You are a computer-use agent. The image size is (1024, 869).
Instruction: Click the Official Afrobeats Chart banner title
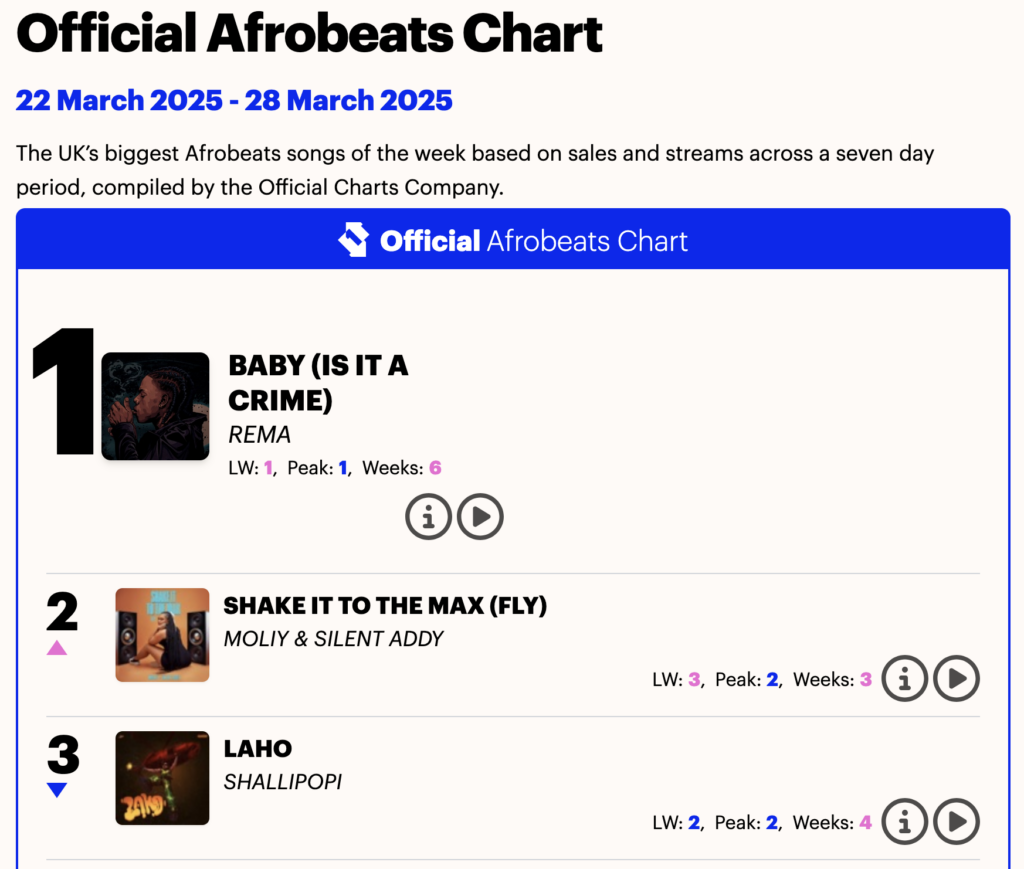[534, 241]
